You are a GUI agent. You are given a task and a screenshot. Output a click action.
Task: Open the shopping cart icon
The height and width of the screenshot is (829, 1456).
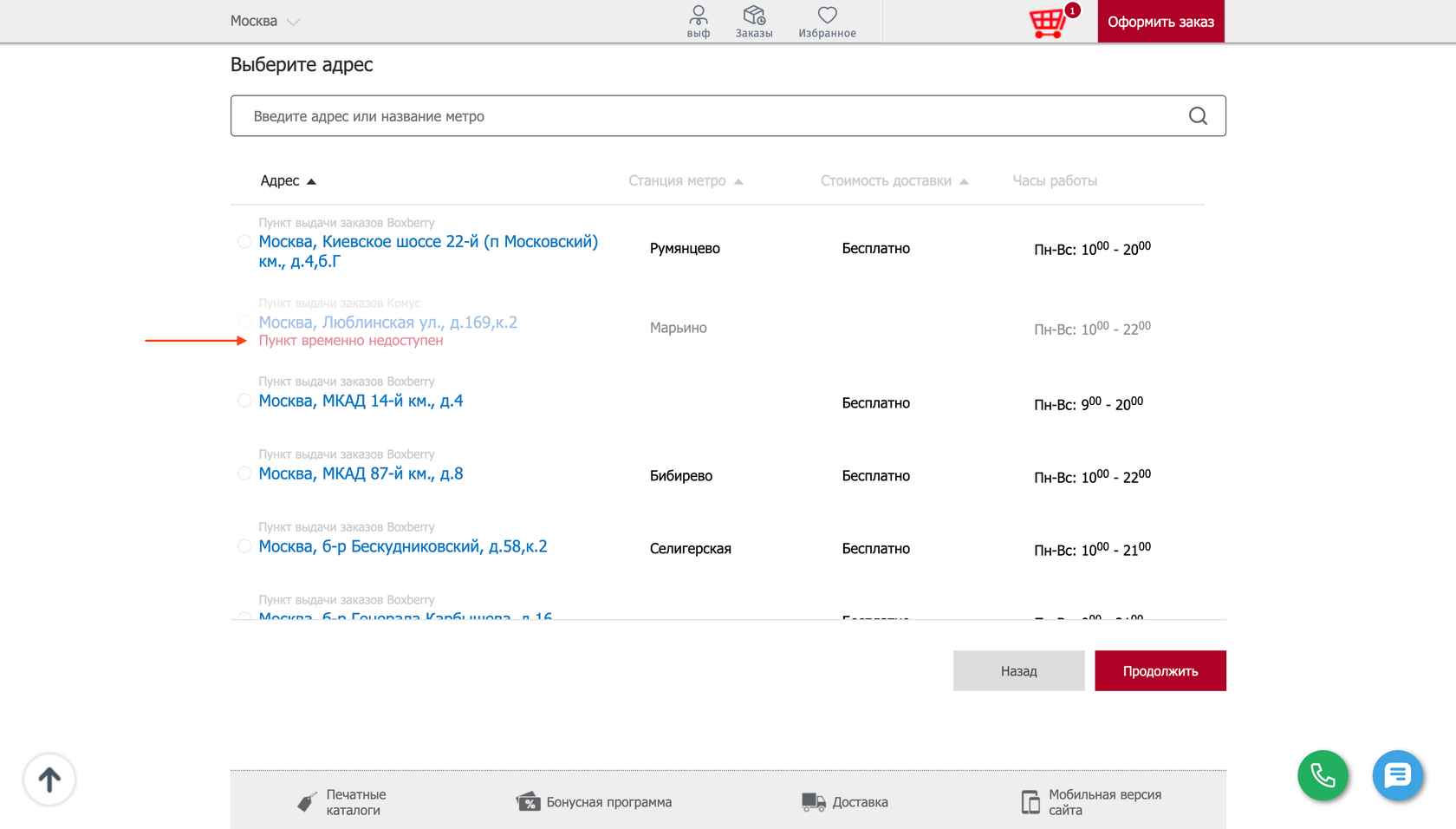1047,23
